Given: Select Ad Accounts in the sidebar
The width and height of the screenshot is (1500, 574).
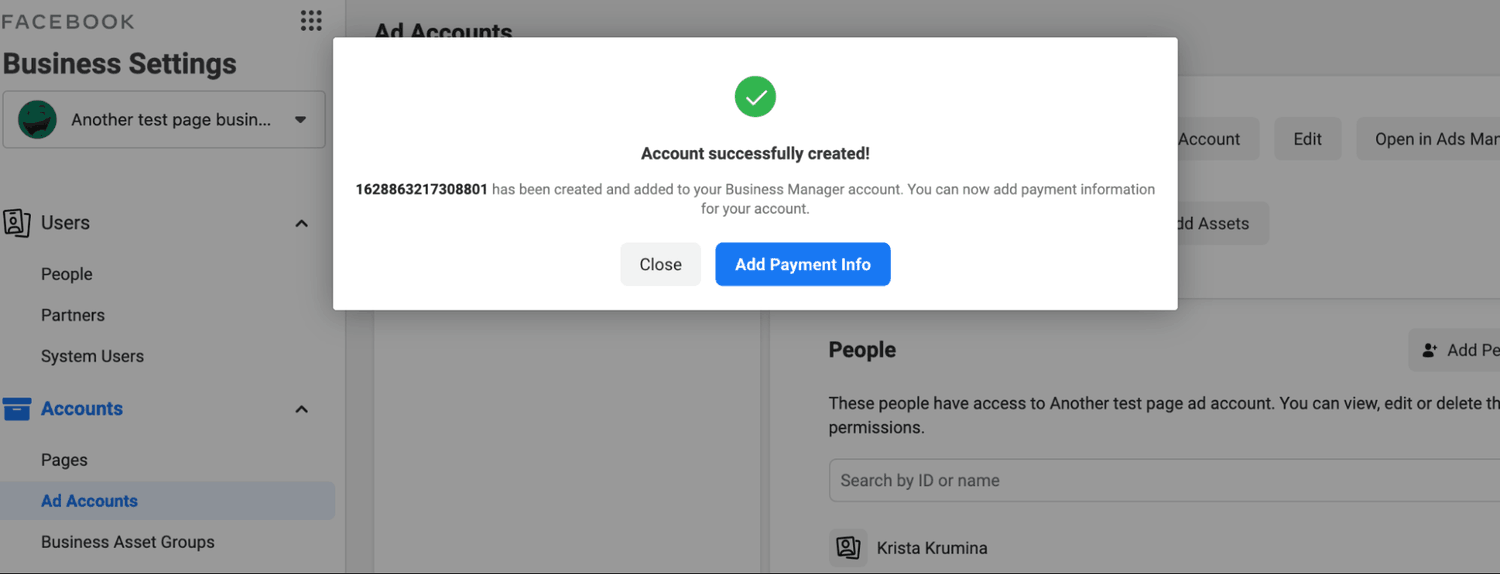Looking at the screenshot, I should click(167, 501).
